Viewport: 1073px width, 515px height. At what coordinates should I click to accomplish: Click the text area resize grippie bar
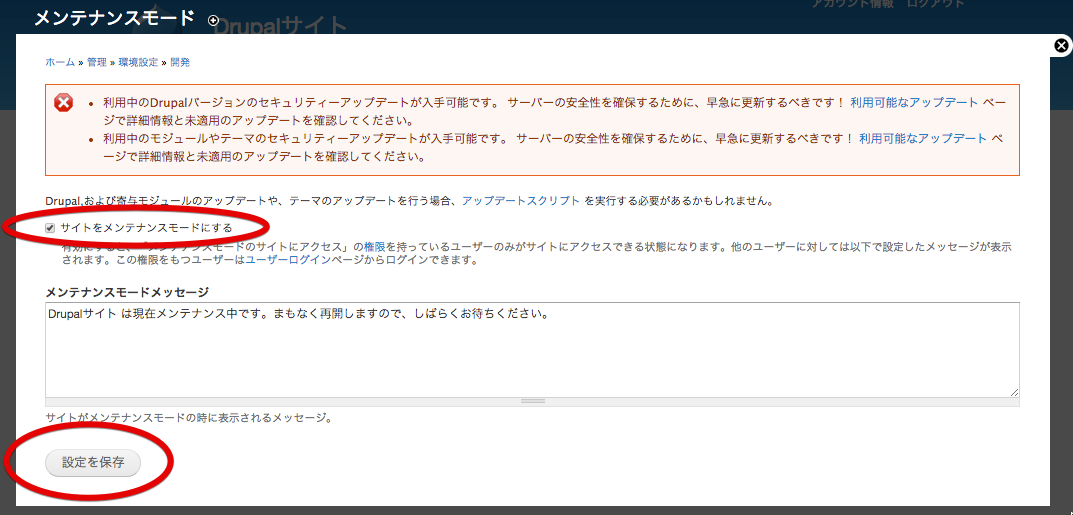pos(532,401)
